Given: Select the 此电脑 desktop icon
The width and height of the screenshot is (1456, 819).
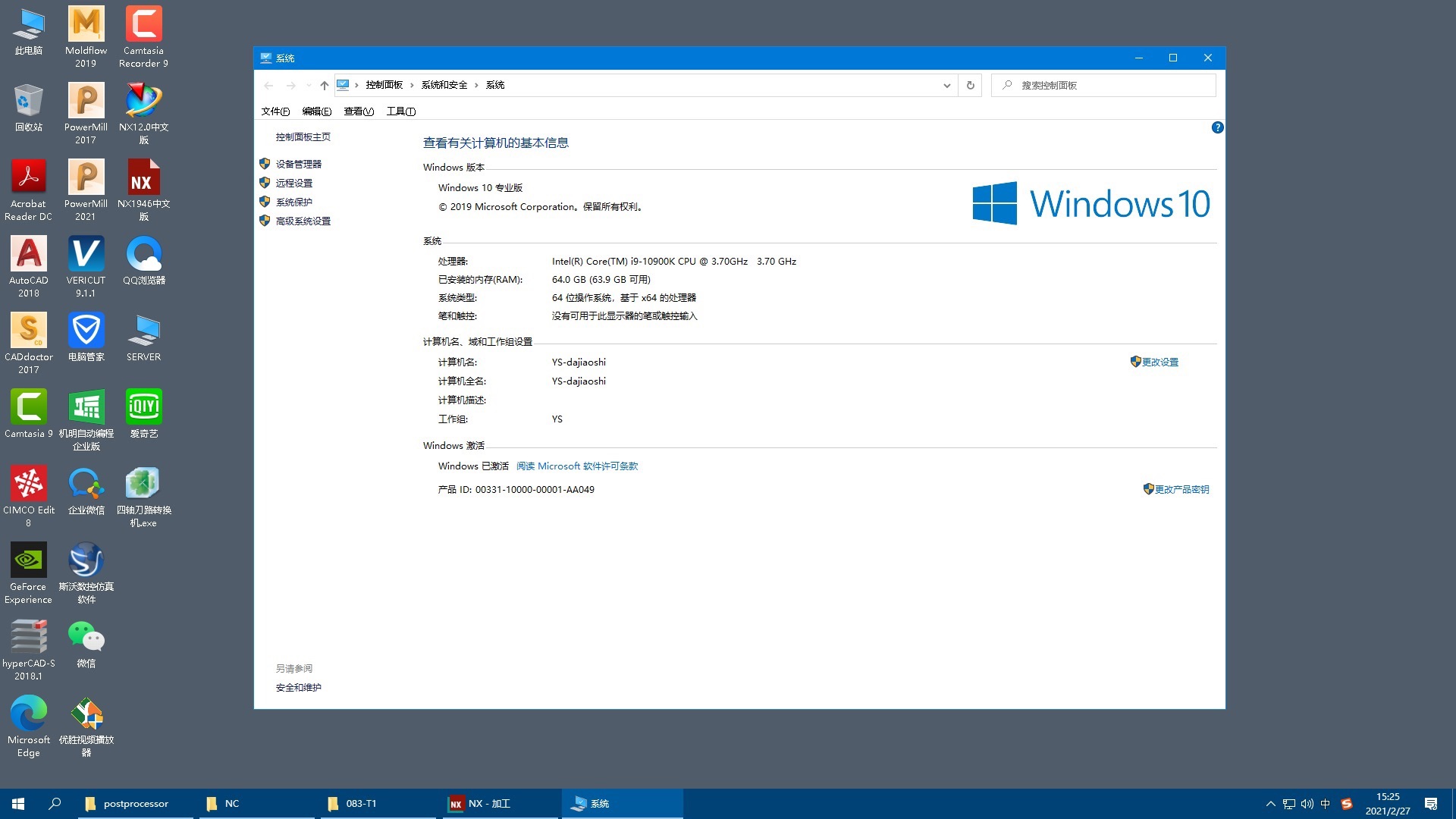Looking at the screenshot, I should (29, 31).
